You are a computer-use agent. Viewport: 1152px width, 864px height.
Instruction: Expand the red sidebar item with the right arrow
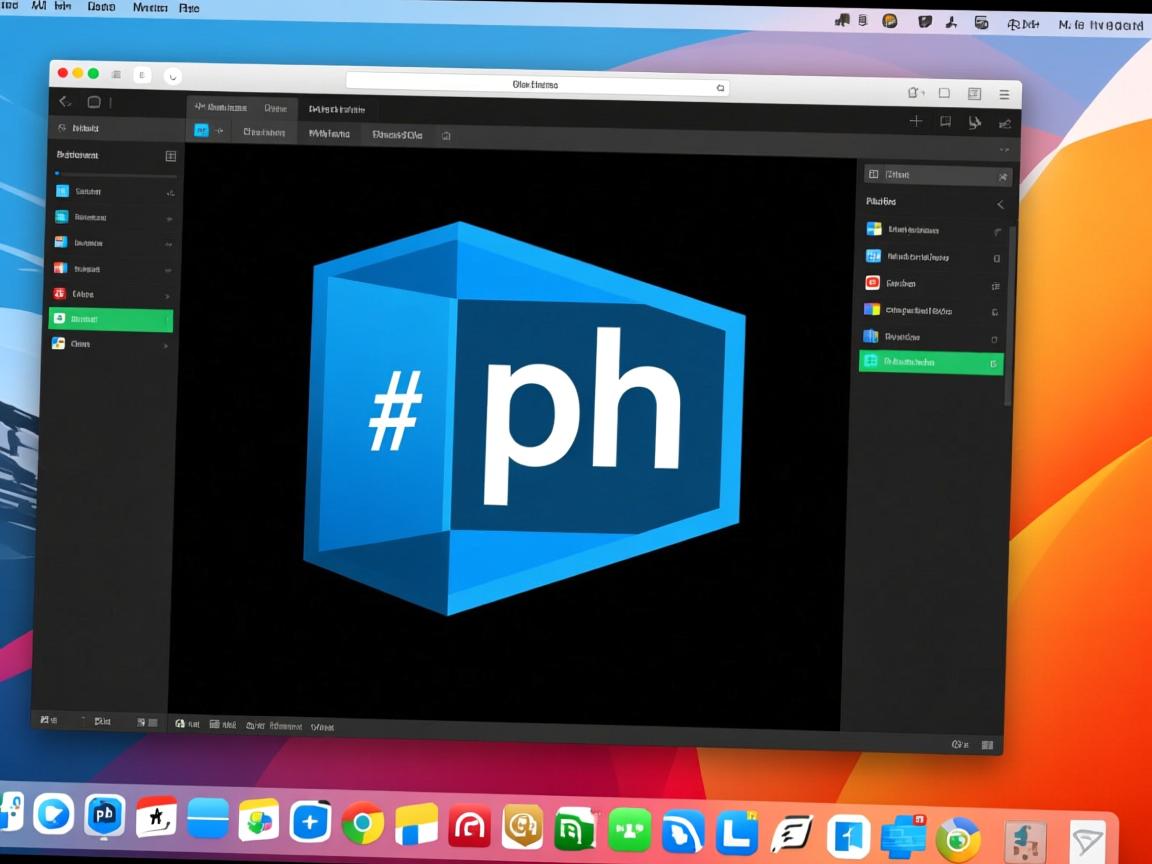166,294
